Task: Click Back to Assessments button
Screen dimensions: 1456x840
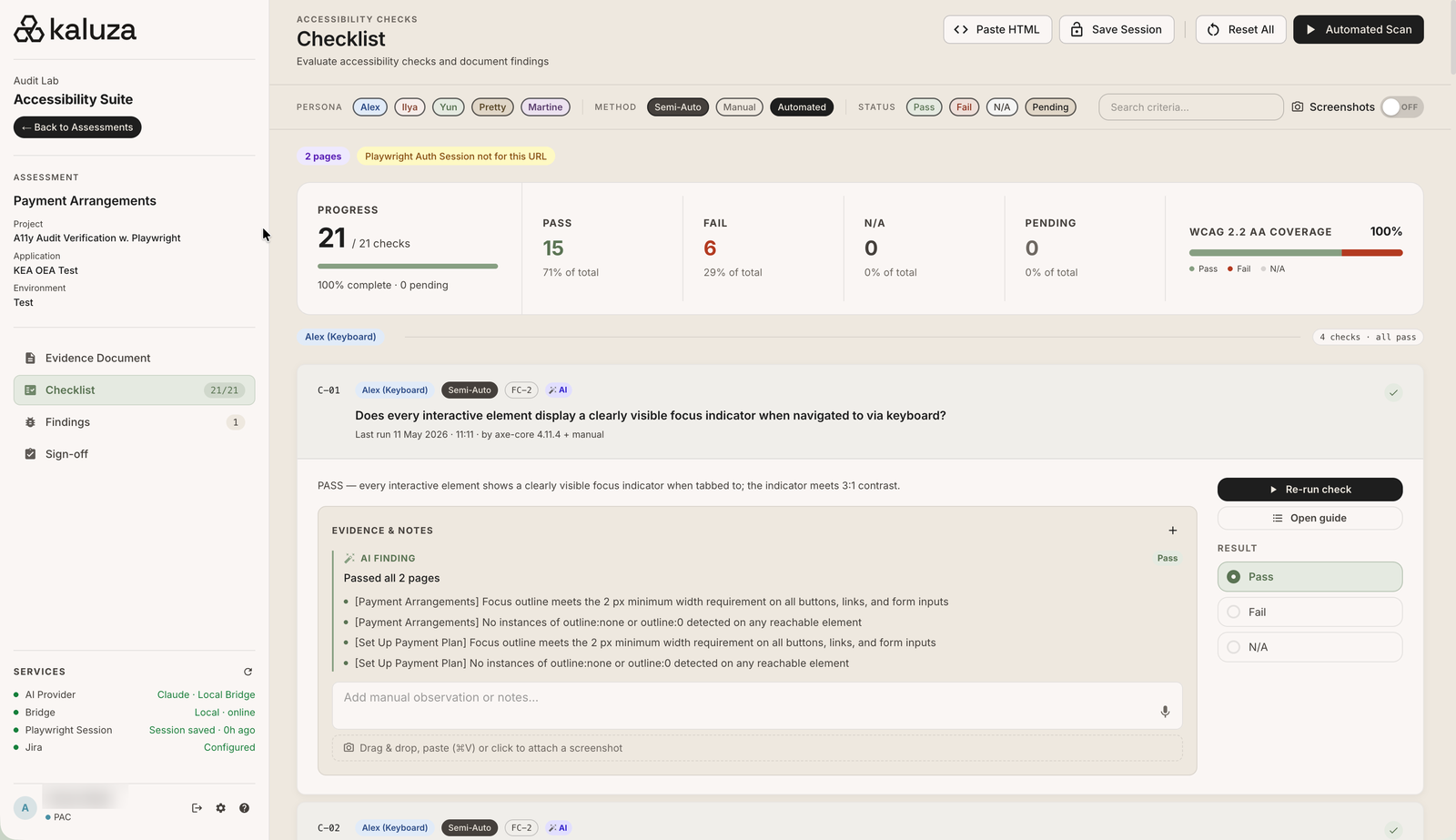Action: tap(77, 127)
